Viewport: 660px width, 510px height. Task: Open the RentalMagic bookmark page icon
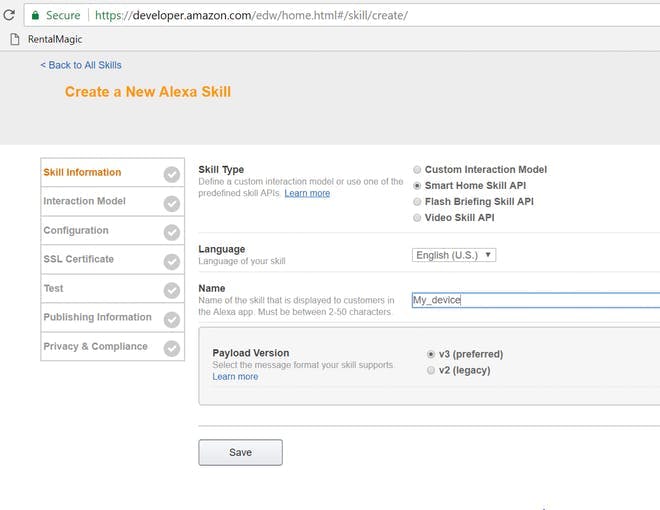click(x=15, y=39)
